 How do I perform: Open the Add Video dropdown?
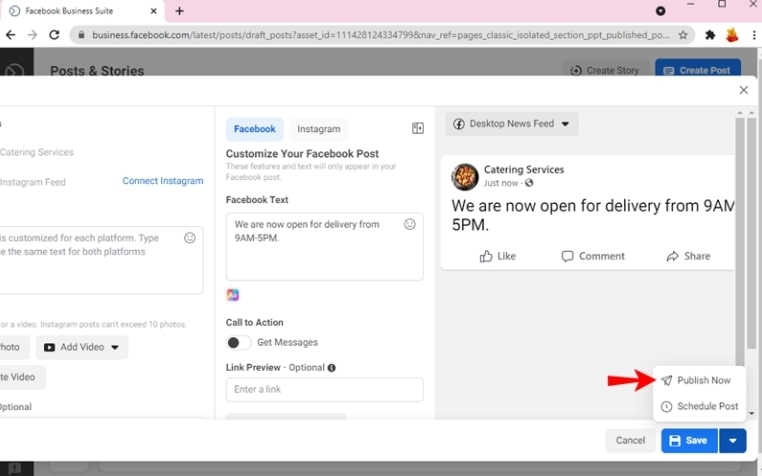point(82,347)
